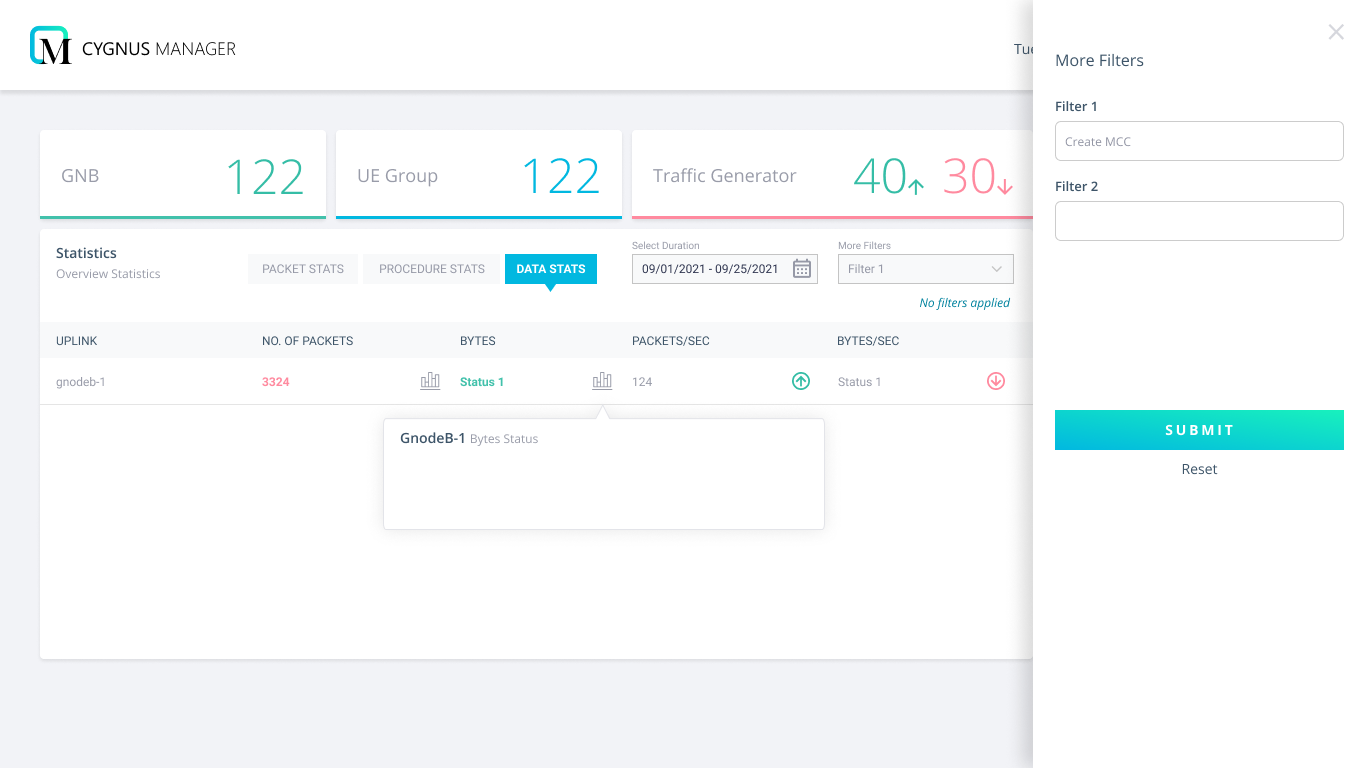Click red down arrow circle icon
1366x768 pixels.
[x=996, y=381]
